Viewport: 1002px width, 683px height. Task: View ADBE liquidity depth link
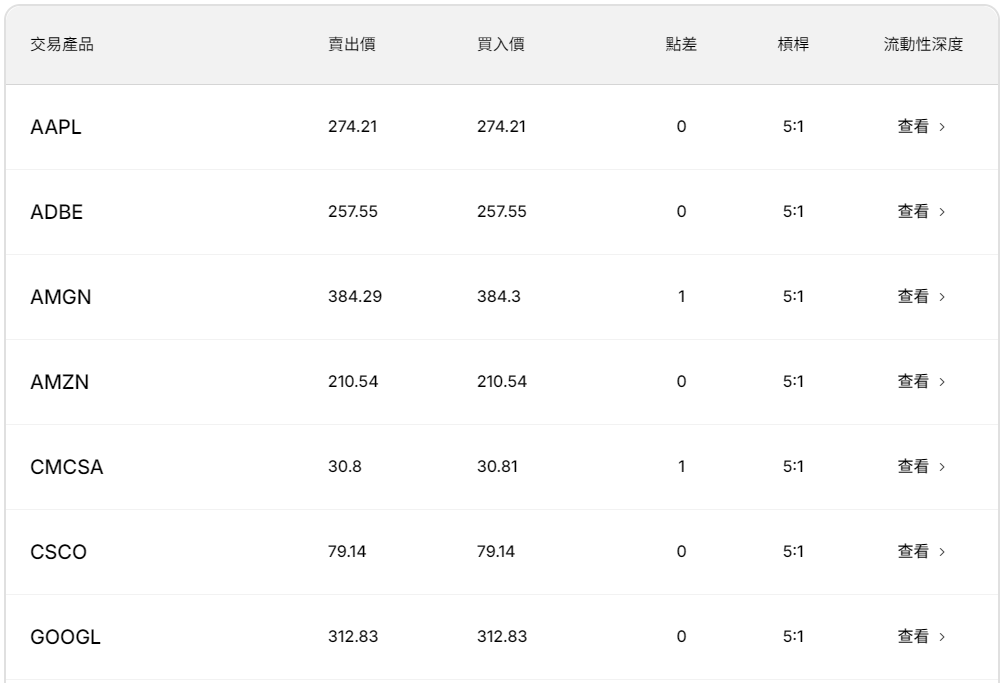coord(920,212)
